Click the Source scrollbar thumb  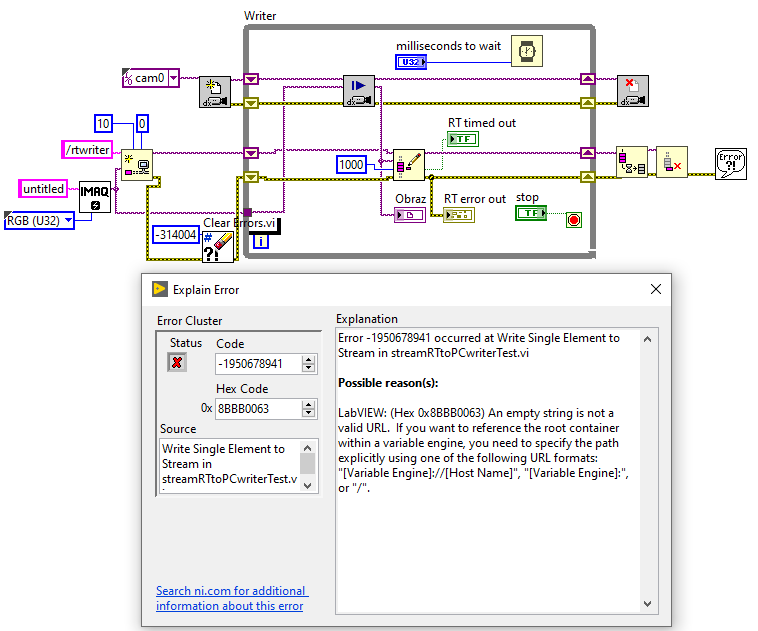tap(307, 463)
